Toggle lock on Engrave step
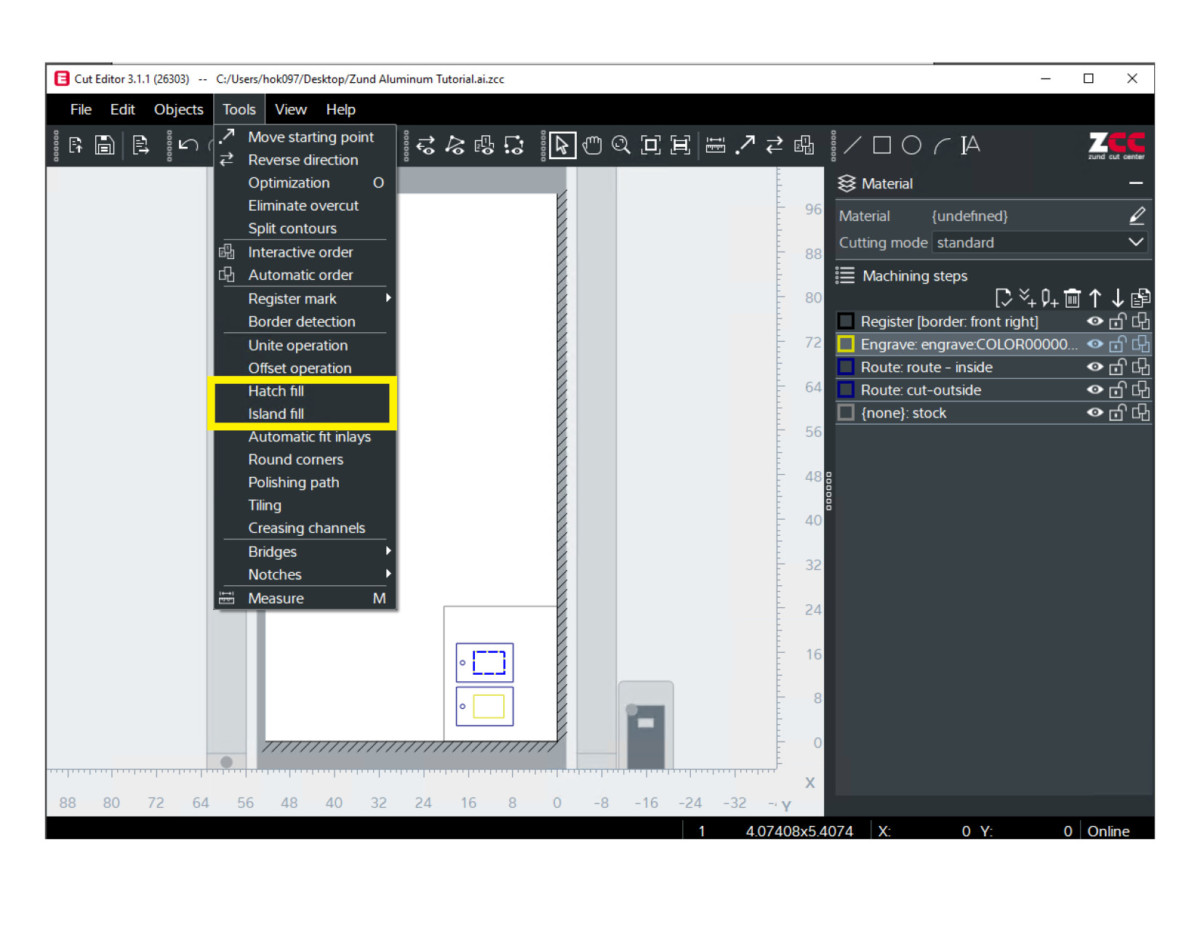 (1118, 344)
